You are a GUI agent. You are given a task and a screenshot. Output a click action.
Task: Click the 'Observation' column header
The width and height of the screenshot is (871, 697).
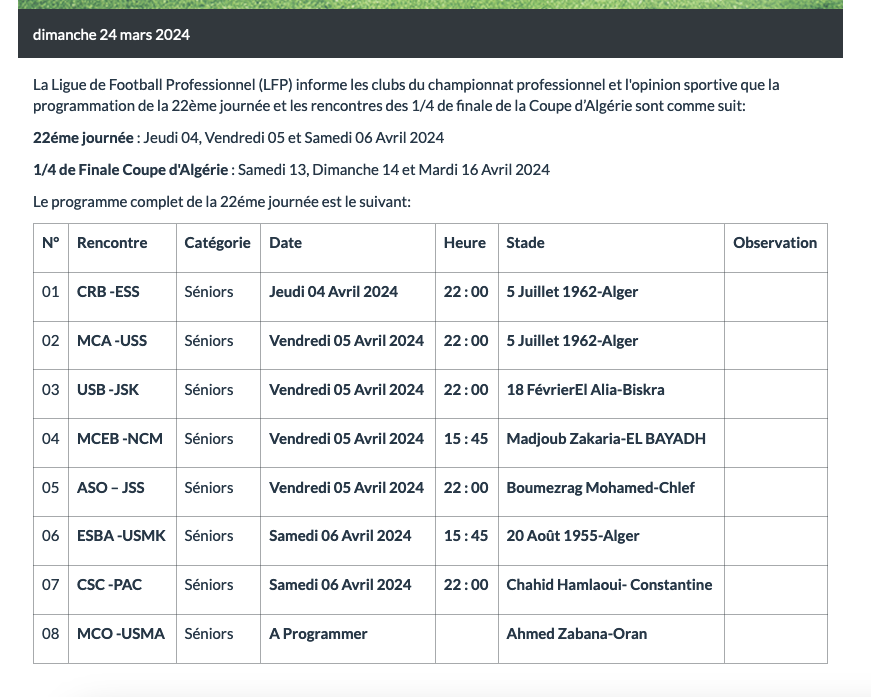coord(775,243)
